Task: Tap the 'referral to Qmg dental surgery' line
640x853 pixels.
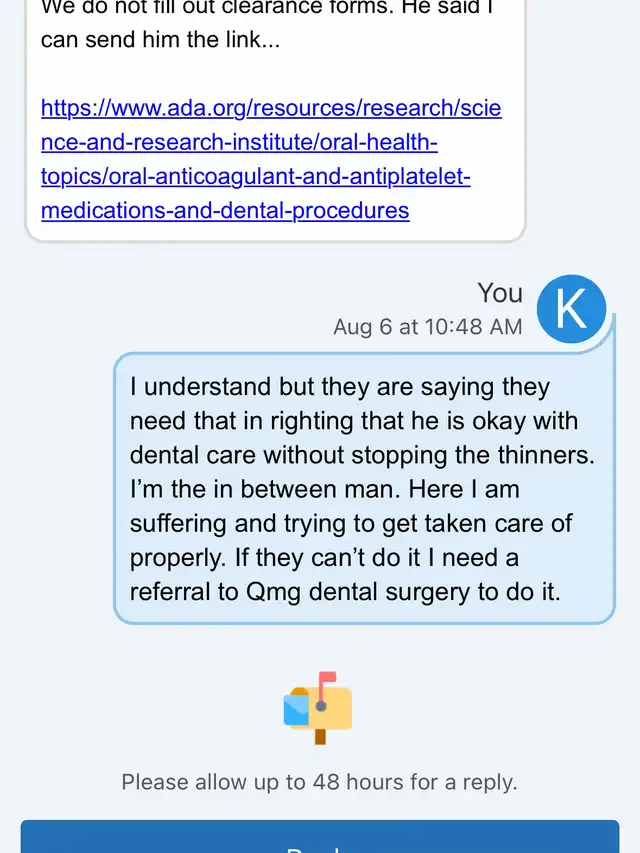Action: pyautogui.click(x=345, y=591)
